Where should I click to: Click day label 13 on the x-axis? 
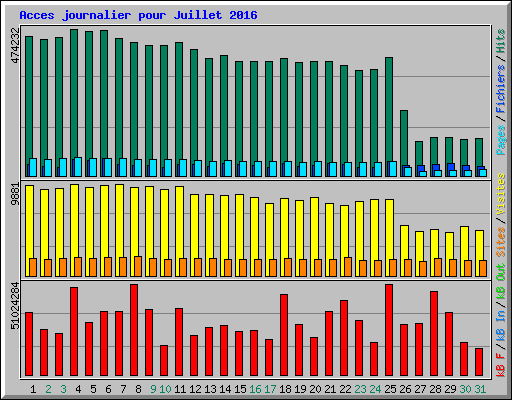pyautogui.click(x=210, y=389)
